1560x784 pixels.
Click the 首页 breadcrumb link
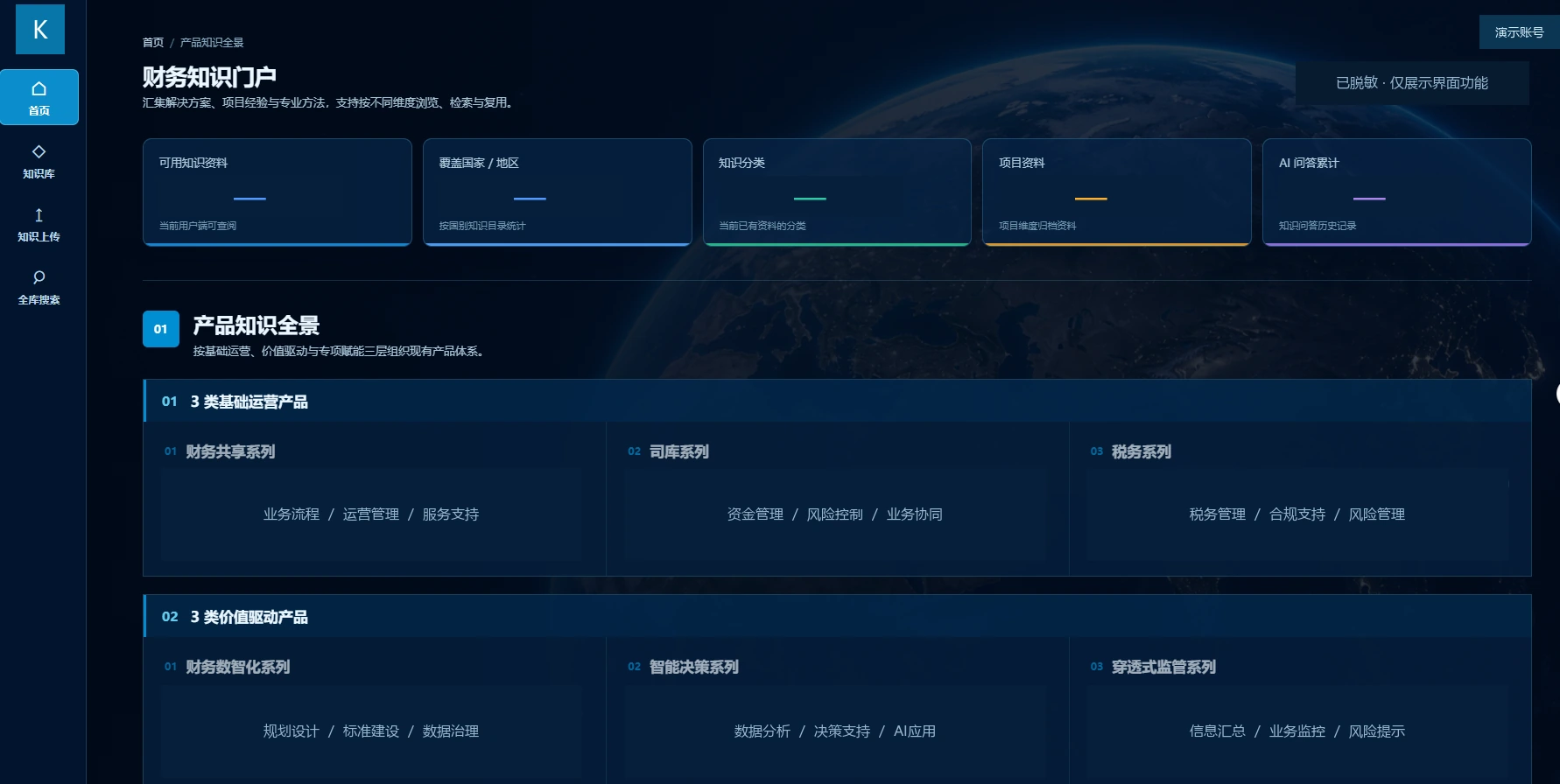[153, 42]
